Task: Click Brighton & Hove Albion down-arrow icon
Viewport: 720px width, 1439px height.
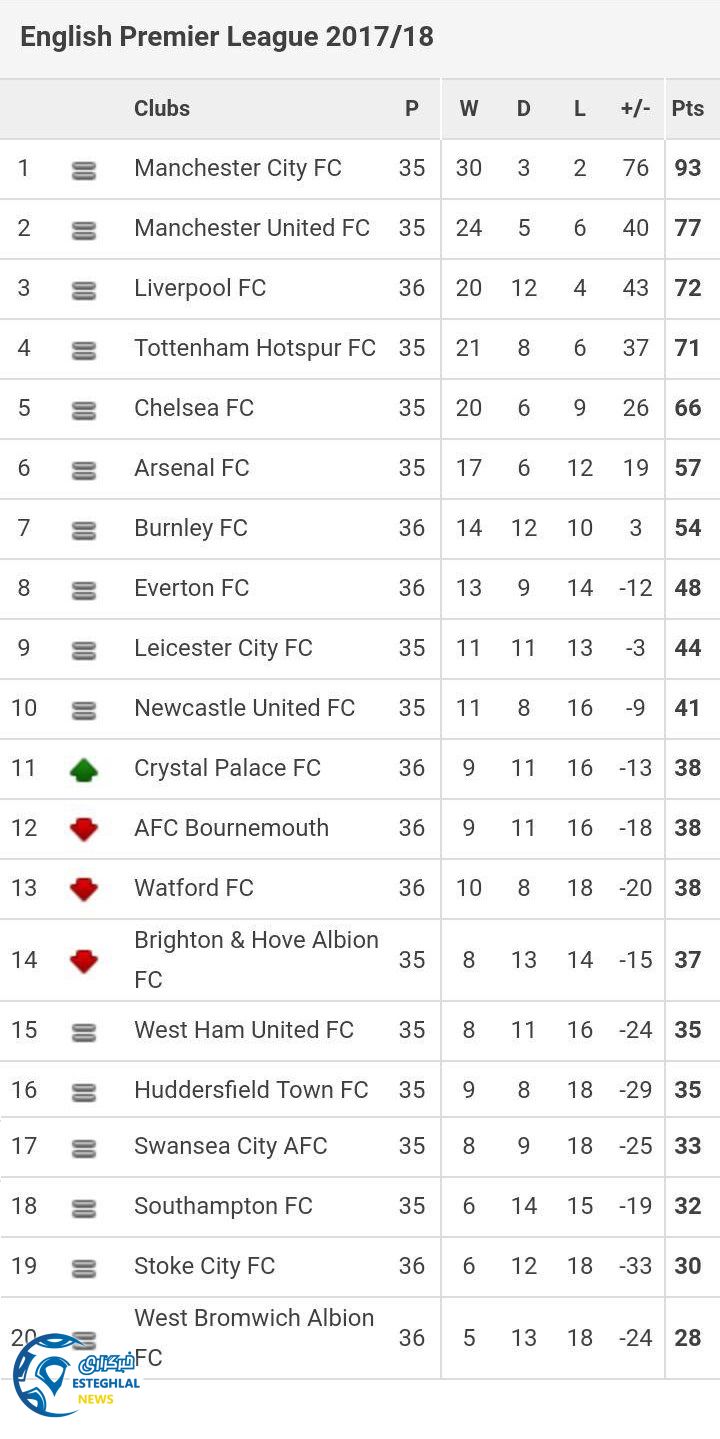Action: 84,961
